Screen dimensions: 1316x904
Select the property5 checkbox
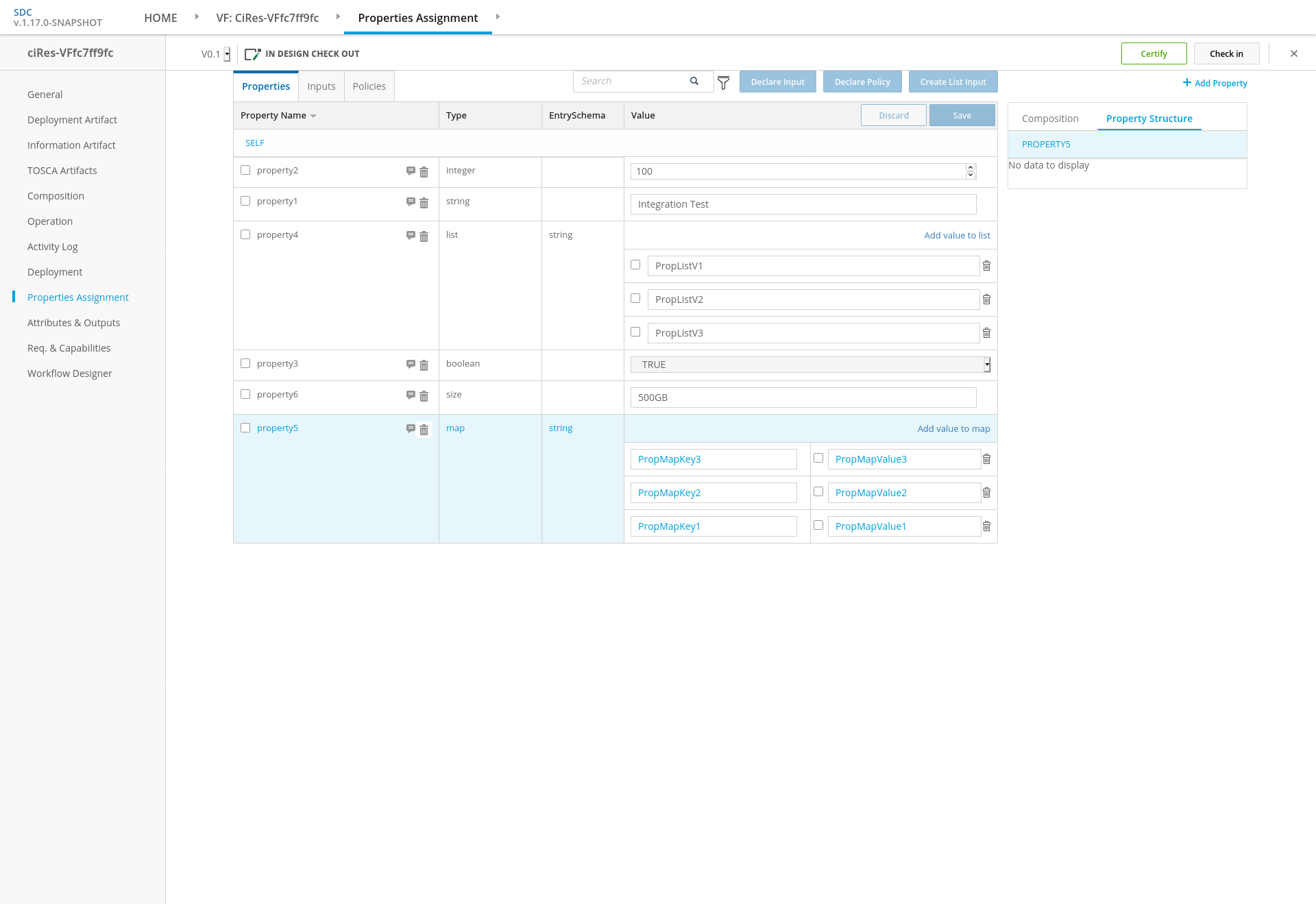coord(245,428)
